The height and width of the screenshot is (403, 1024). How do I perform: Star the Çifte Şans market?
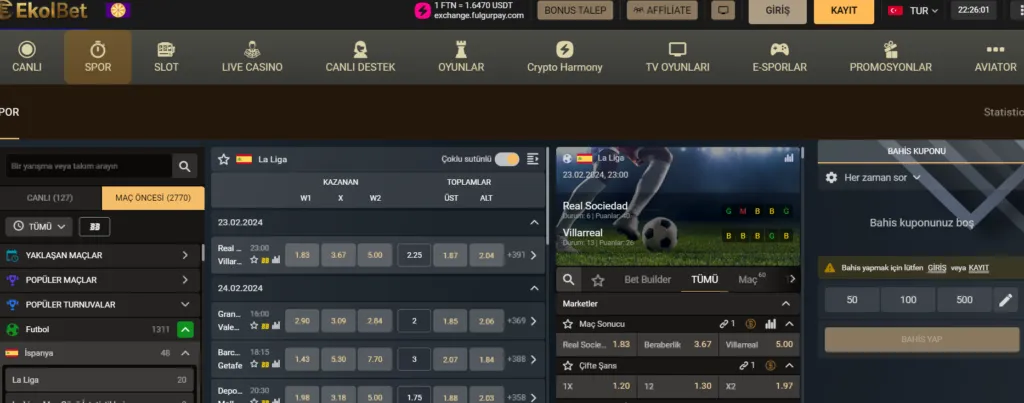point(568,366)
